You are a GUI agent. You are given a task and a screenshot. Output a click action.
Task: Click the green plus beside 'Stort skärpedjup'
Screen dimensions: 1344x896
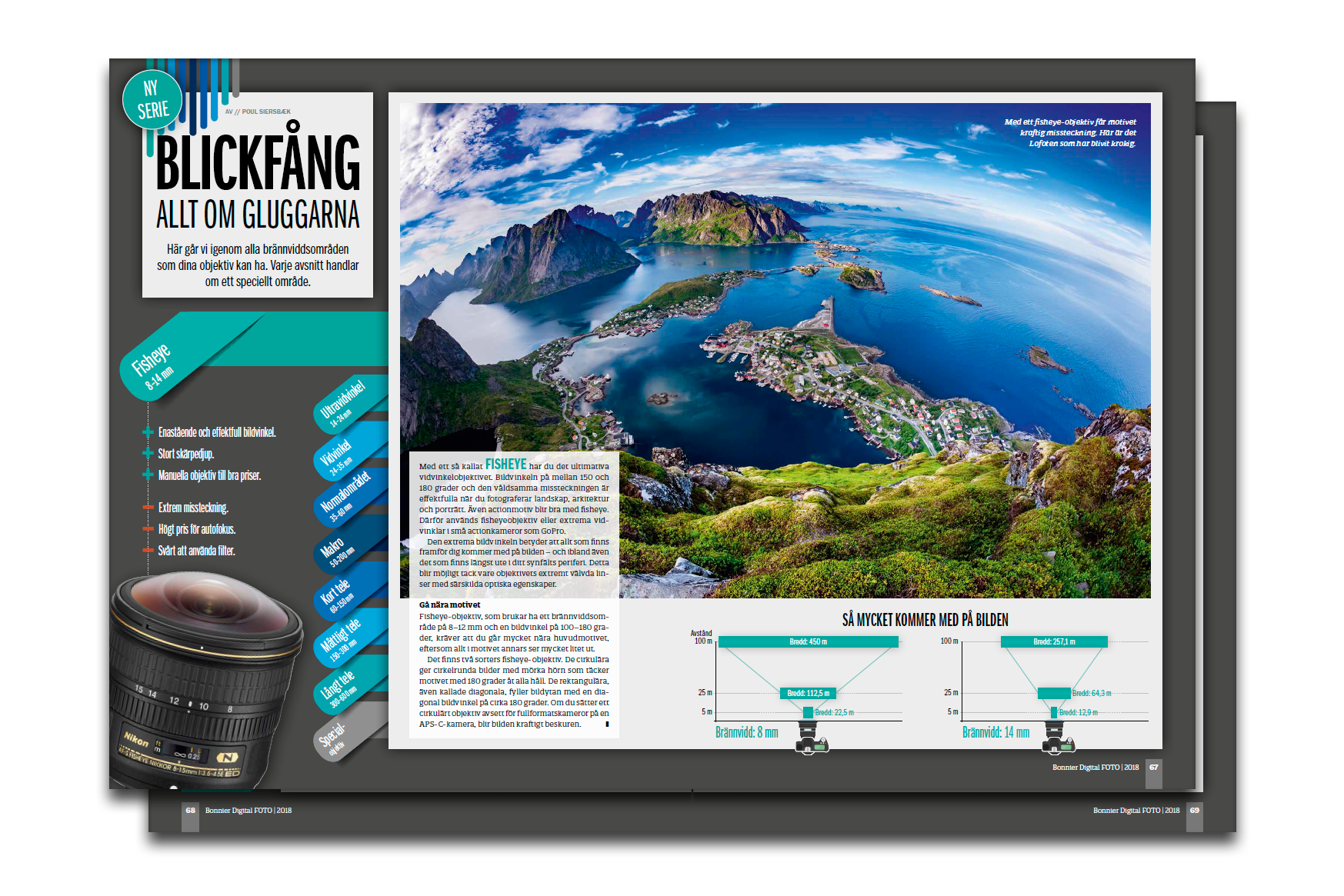[148, 454]
